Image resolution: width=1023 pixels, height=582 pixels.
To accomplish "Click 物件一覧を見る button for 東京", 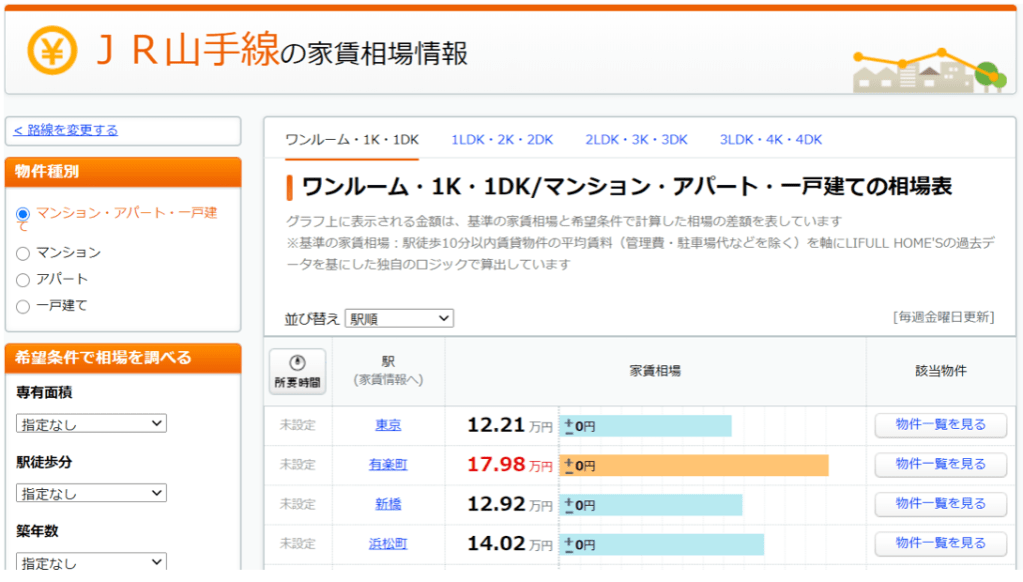I will [940, 425].
